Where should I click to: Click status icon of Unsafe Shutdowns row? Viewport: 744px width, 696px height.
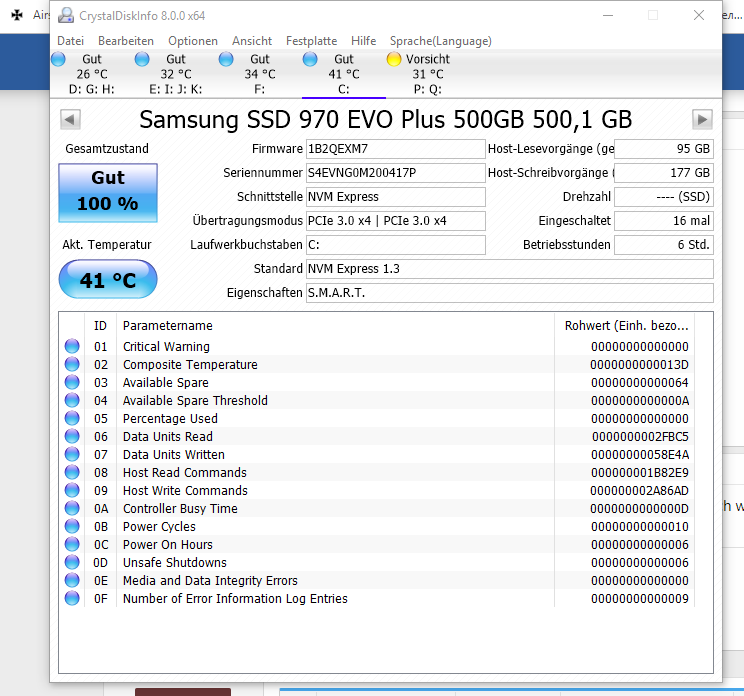point(72,563)
